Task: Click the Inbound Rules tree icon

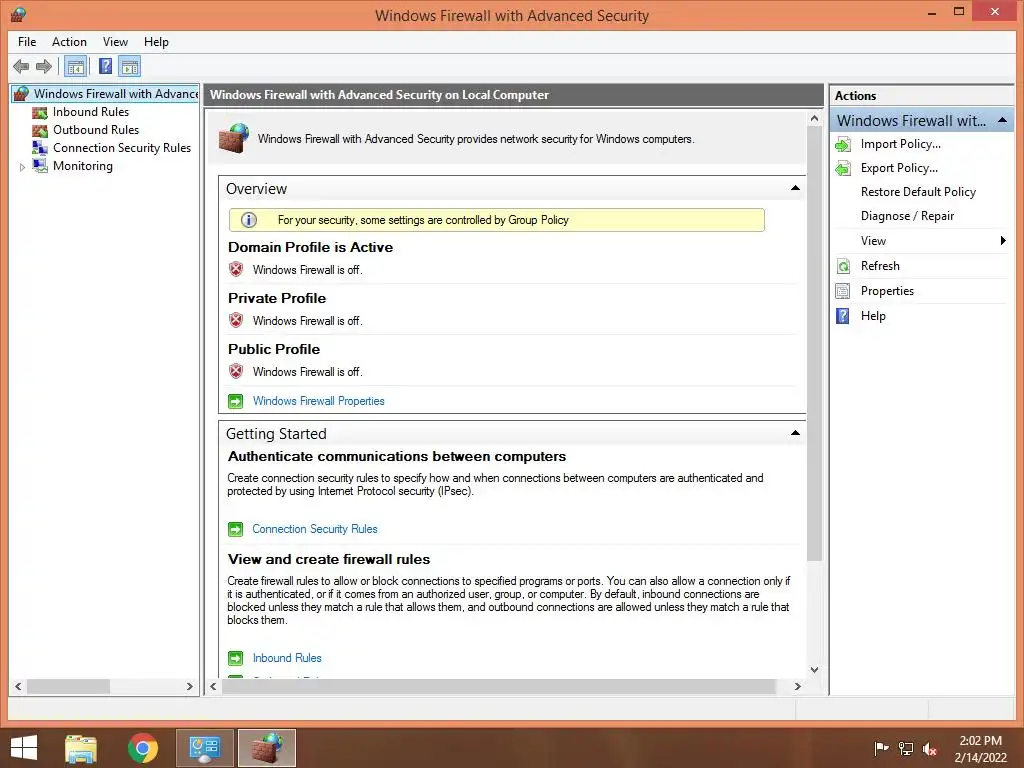Action: pyautogui.click(x=40, y=112)
